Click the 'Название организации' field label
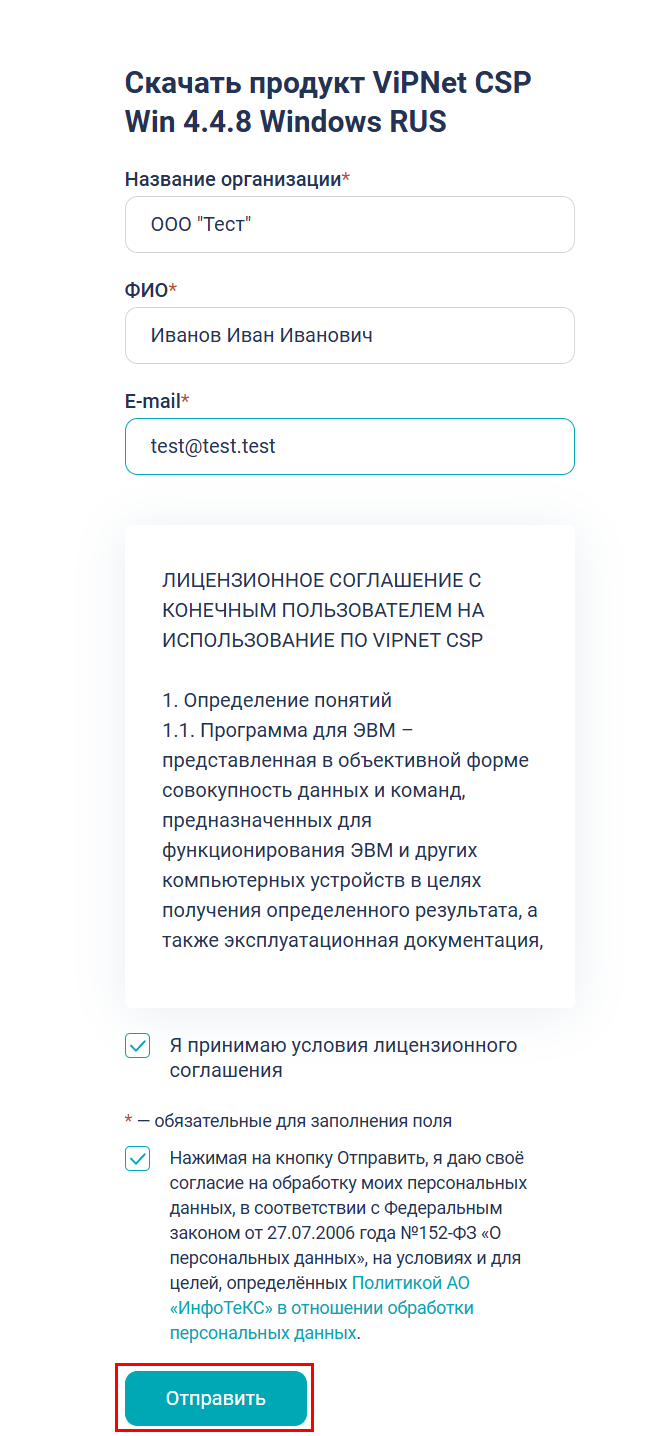 click(232, 179)
